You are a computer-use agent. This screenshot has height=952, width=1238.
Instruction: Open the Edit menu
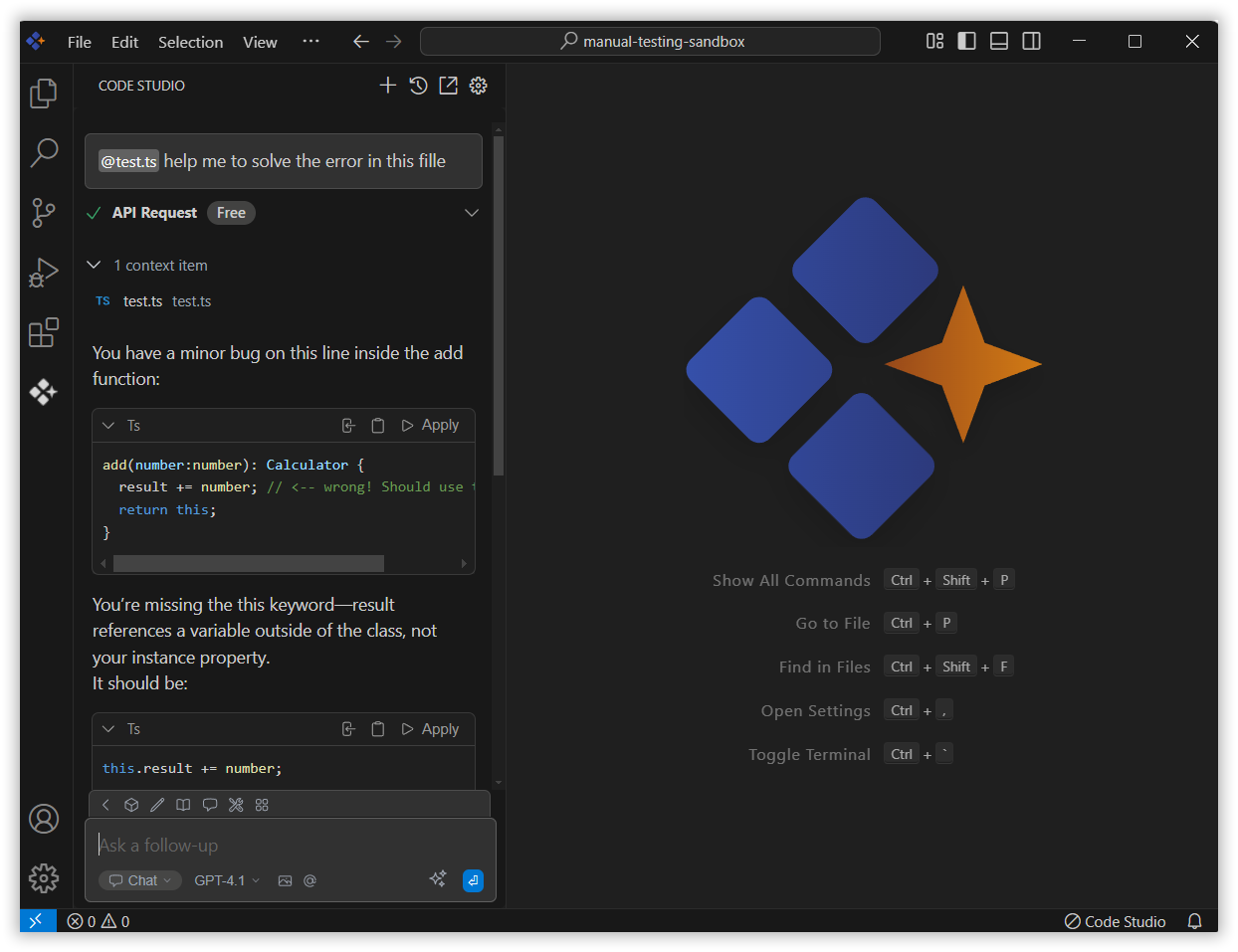tap(124, 42)
